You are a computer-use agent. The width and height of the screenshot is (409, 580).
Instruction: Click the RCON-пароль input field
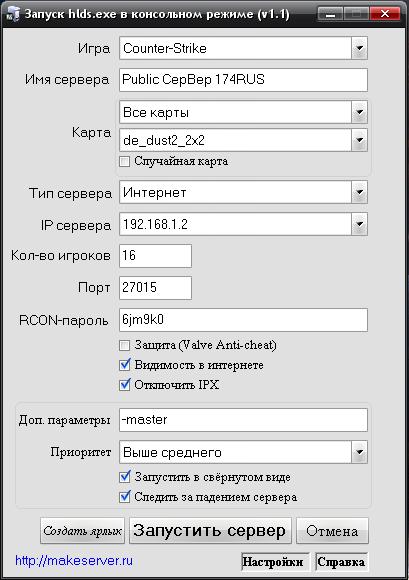(x=243, y=320)
